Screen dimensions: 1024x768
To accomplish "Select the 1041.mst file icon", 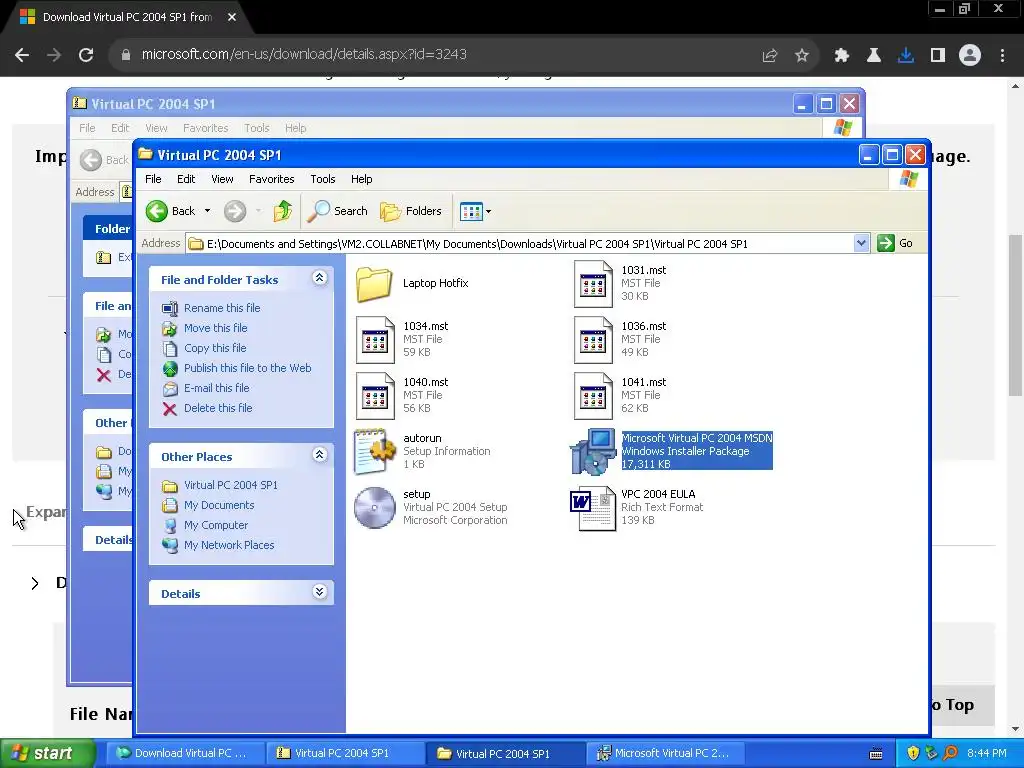I will point(593,396).
